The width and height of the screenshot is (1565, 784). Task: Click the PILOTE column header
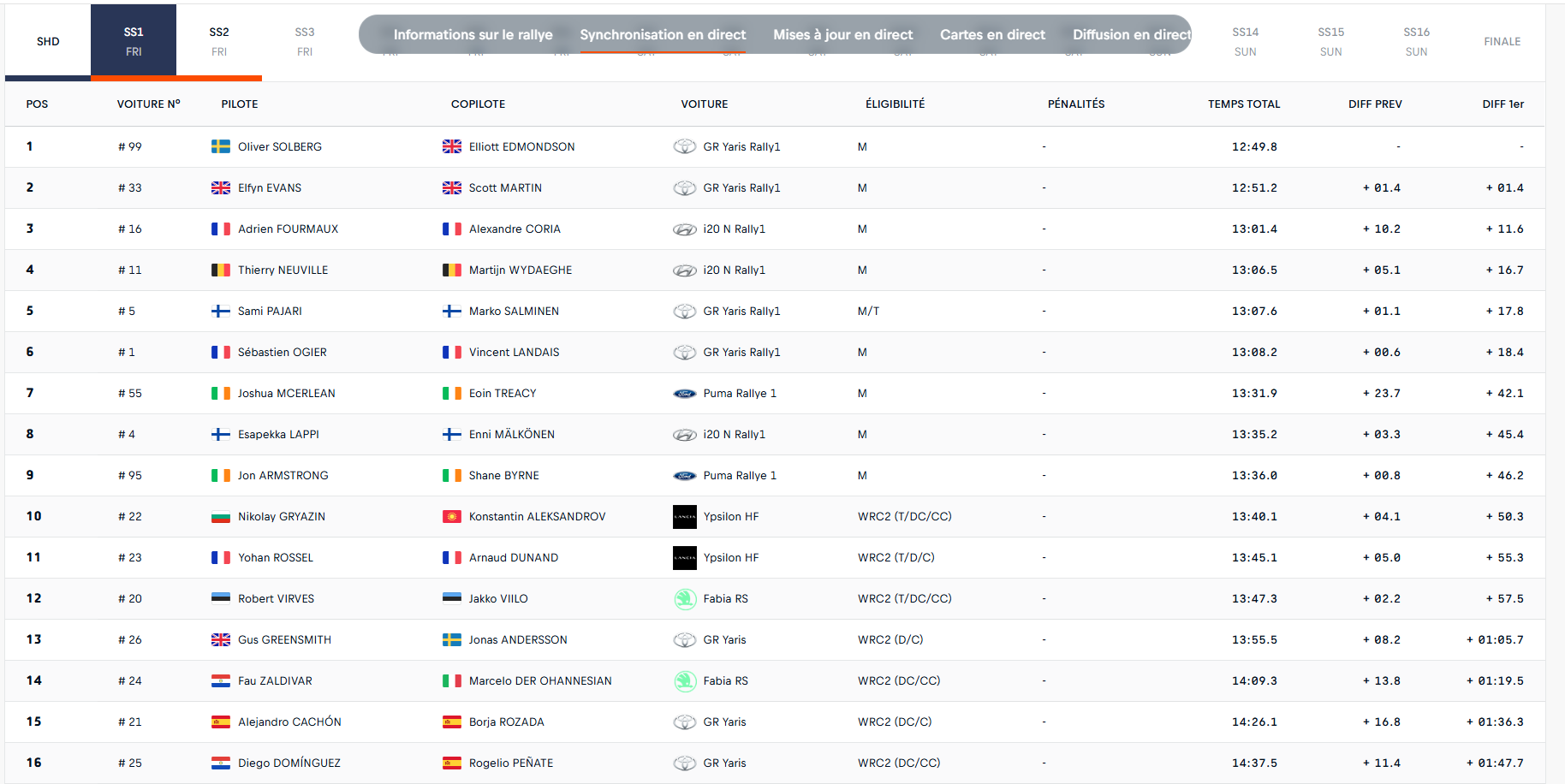click(x=240, y=104)
